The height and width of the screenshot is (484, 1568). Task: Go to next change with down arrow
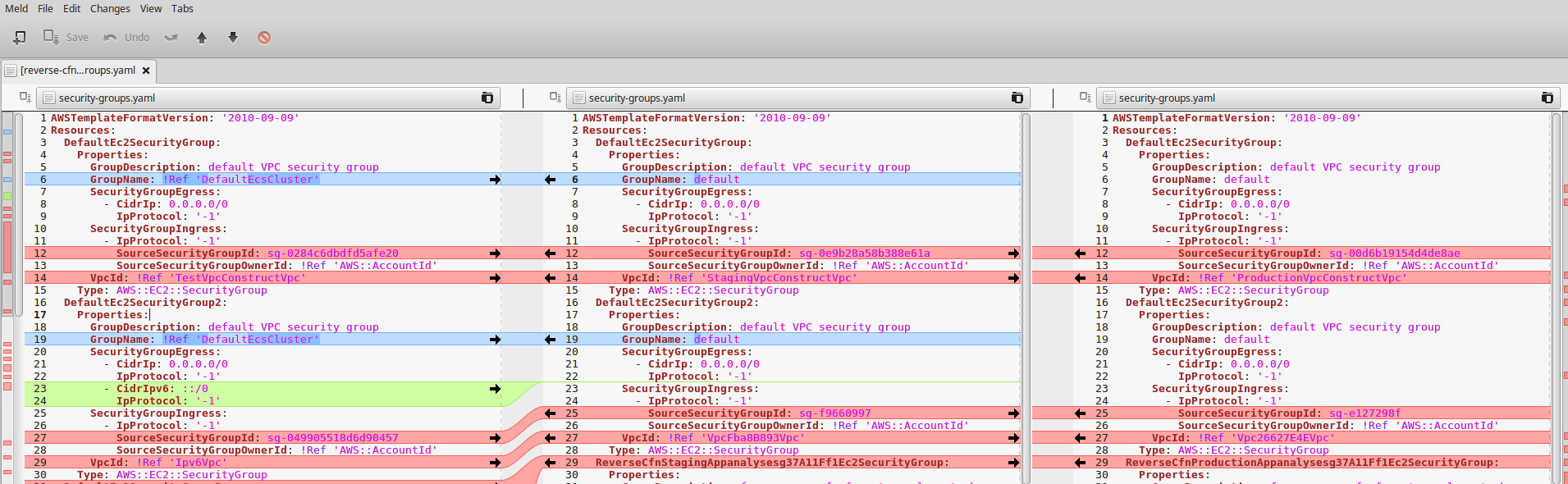coord(233,37)
